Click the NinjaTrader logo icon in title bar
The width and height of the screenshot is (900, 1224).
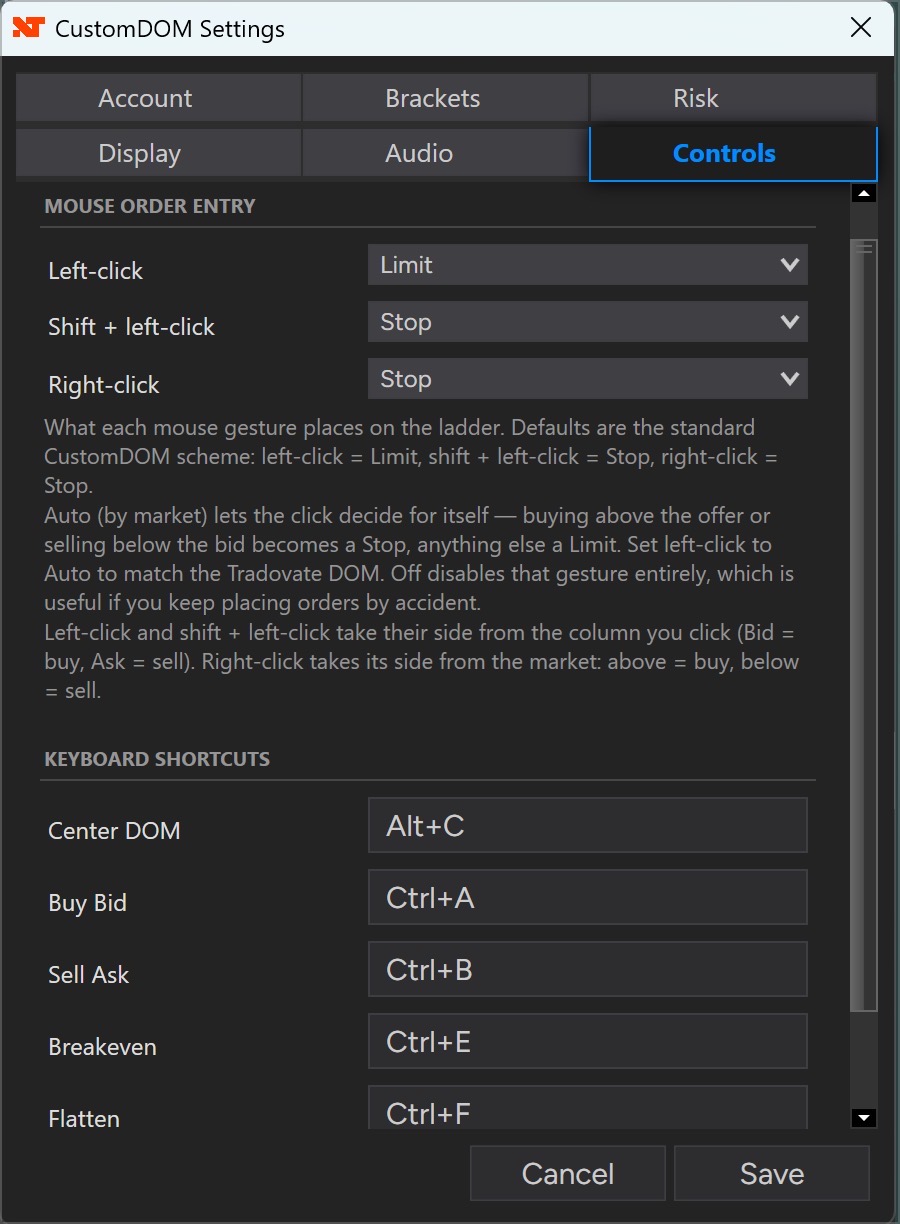[x=29, y=28]
